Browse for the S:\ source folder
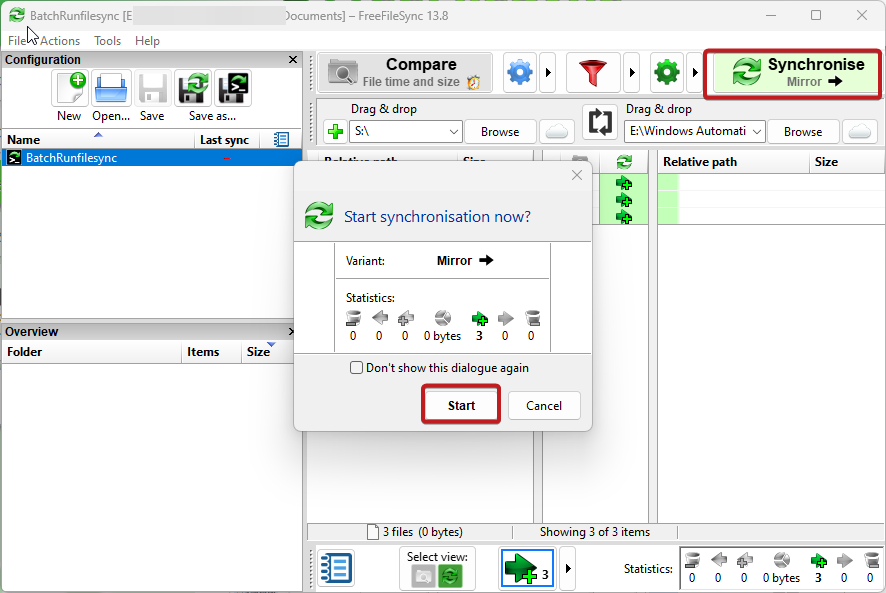Screen dimensions: 886x593 pyautogui.click(x=500, y=132)
